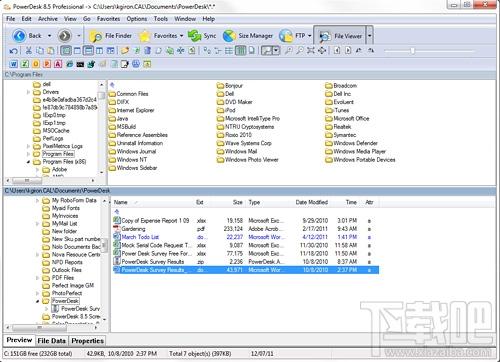500x362 pixels.
Task: Open the viewer zoom mode dropdown arrow
Action: 276,51
